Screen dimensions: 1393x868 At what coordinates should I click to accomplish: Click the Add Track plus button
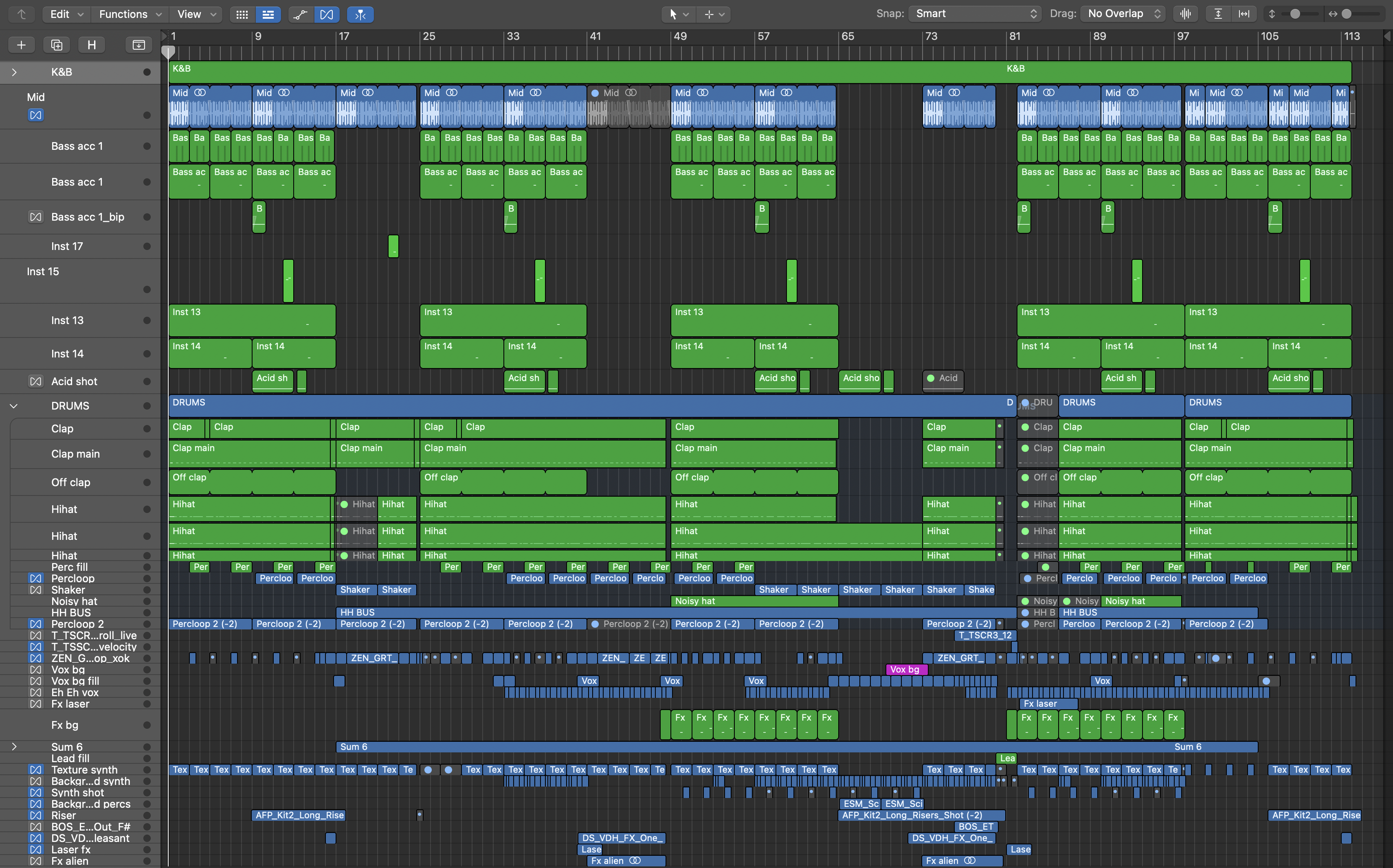tap(21, 45)
